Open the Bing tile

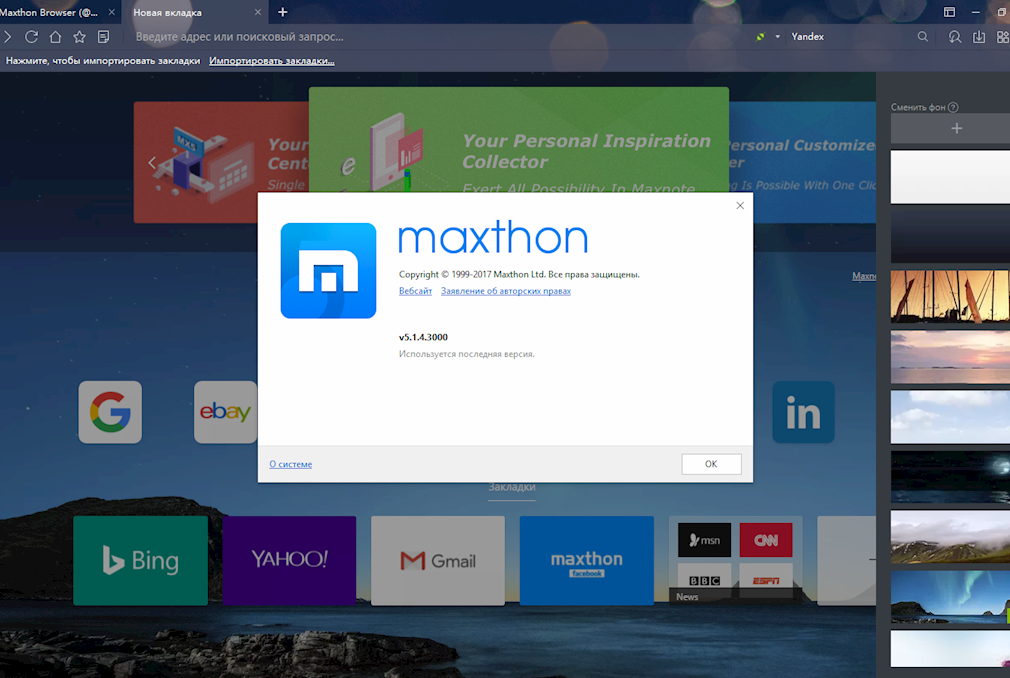[140, 560]
